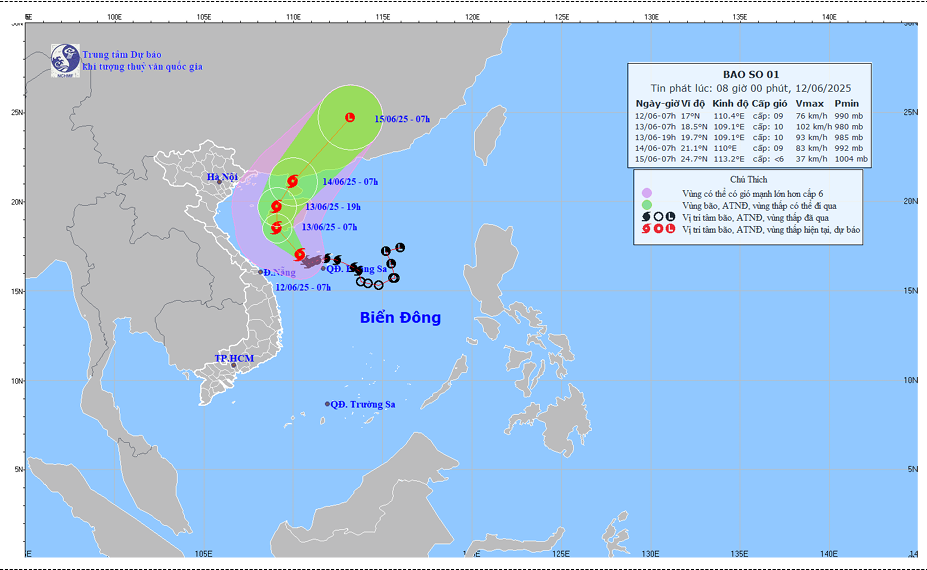The height and width of the screenshot is (570, 927).
Task: Select the red storm icon at 13/06/25 - 19h
Action: [276, 208]
